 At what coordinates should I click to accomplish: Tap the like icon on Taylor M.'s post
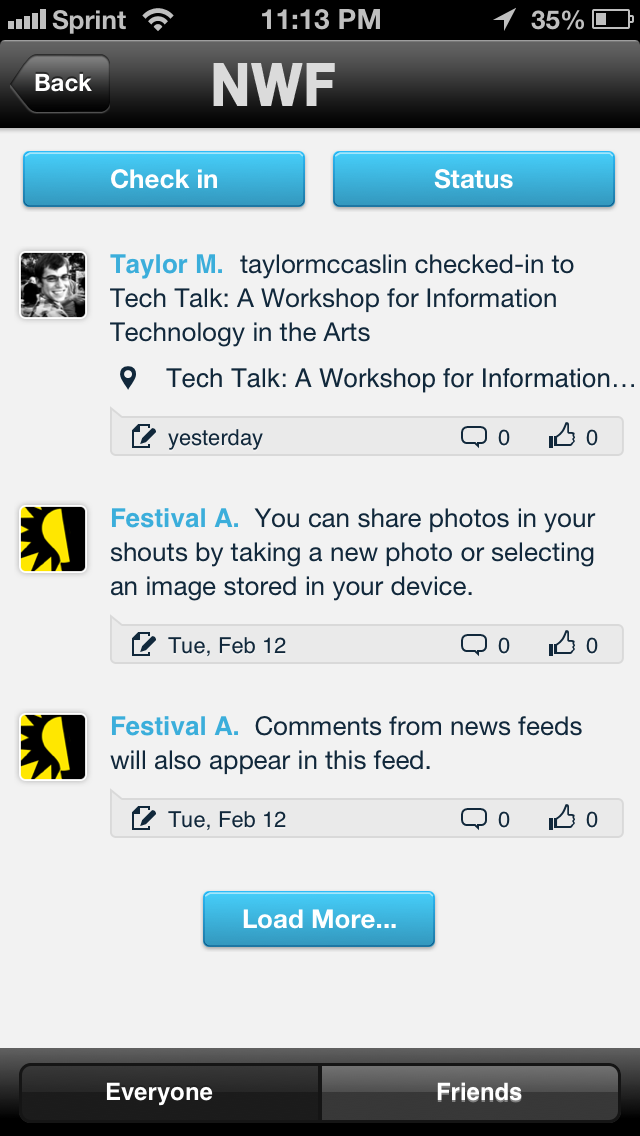tap(563, 437)
